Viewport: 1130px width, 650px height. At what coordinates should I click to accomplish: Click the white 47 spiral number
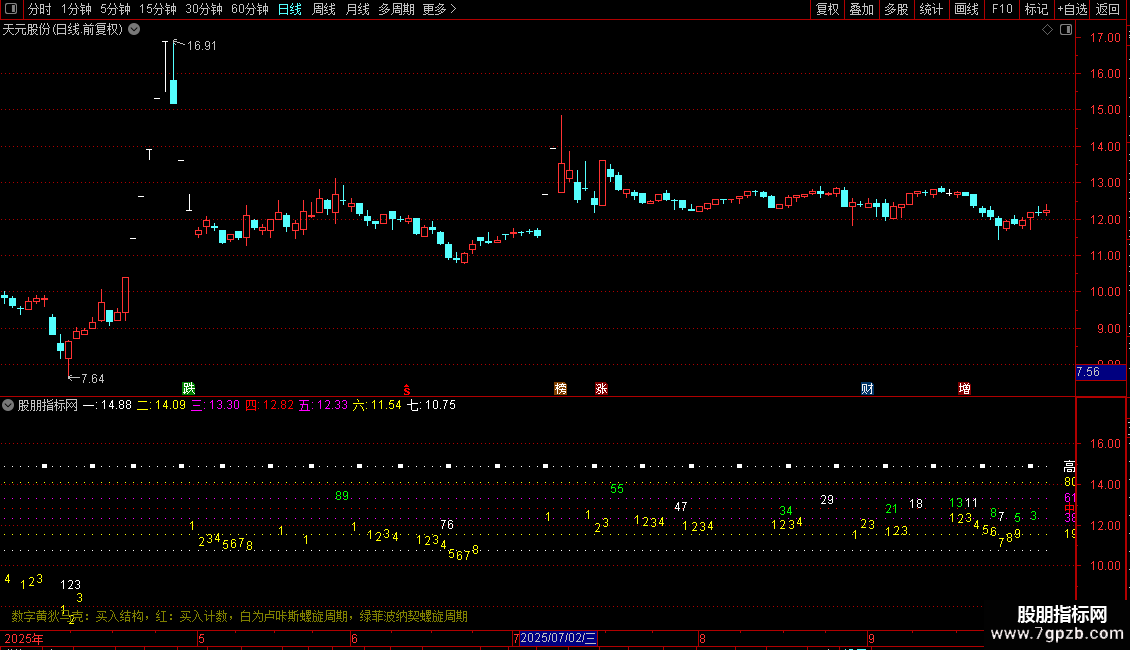point(680,507)
